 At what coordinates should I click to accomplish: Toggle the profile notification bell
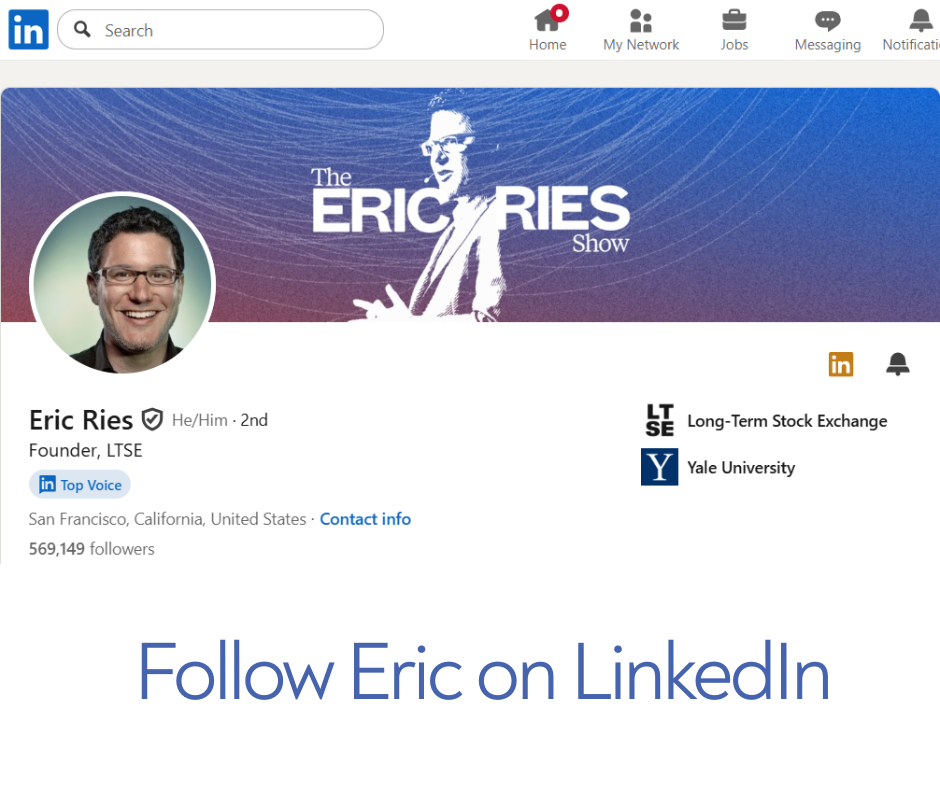click(897, 364)
